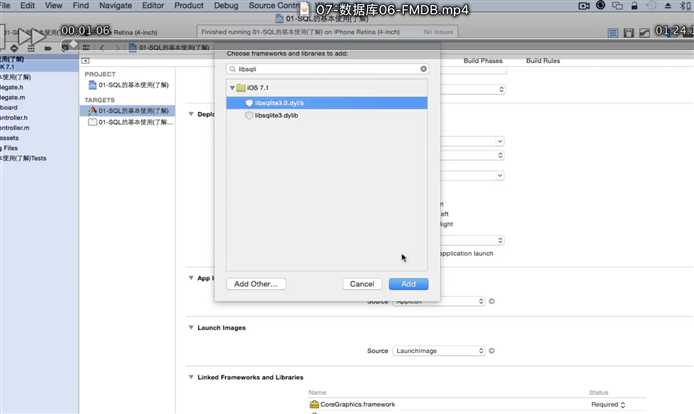Open the Required status popup for CoreGraphics.framework
The height and width of the screenshot is (414, 694).
(608, 404)
